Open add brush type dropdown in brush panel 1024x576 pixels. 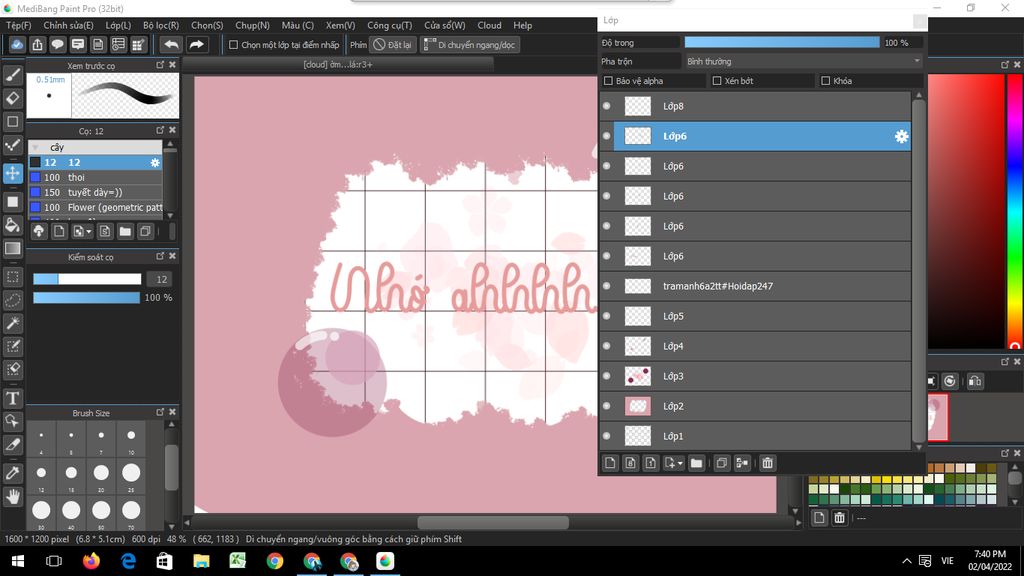click(x=89, y=231)
